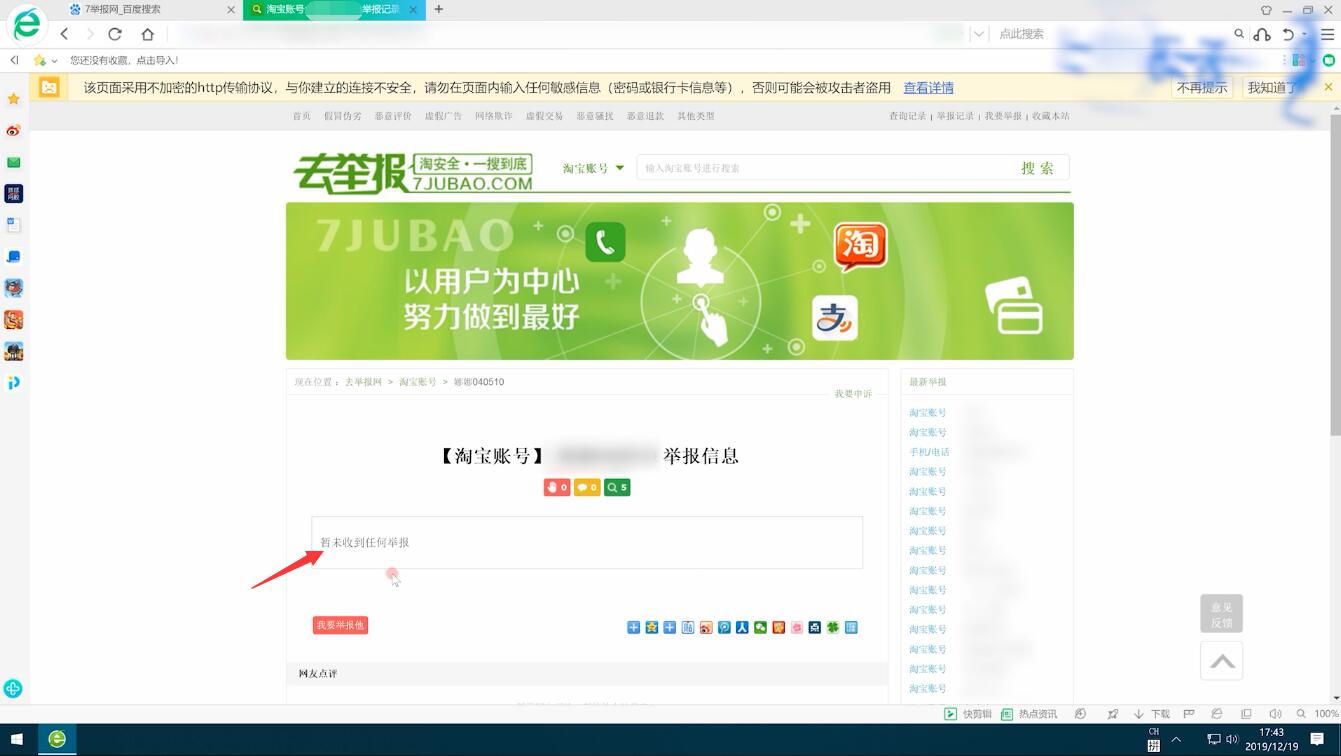Click the browser mute volume icon

1275,714
